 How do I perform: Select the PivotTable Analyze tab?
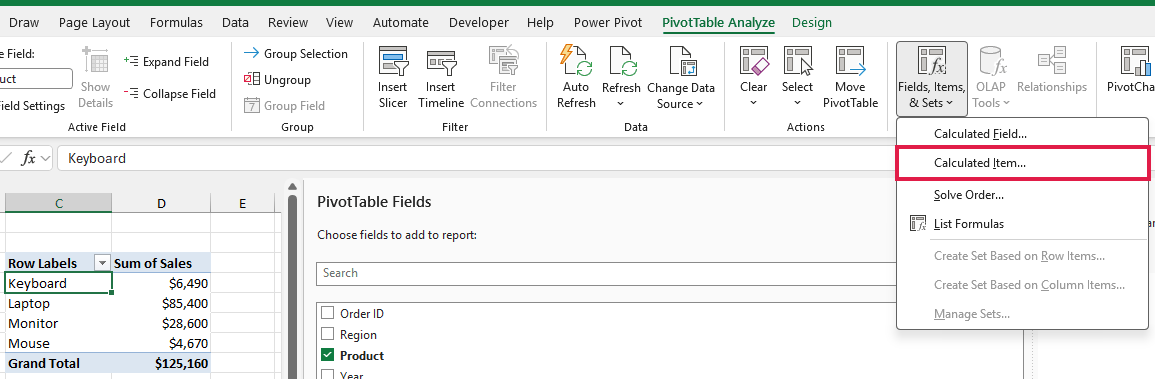718,23
